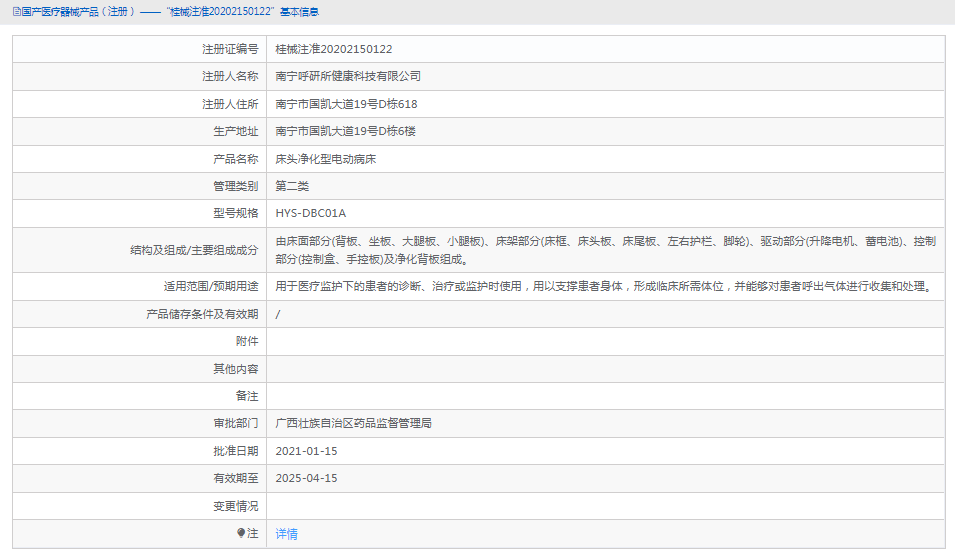The width and height of the screenshot is (955, 556).
Task: Select product name 床头净化型电动病床
Action: [326, 159]
